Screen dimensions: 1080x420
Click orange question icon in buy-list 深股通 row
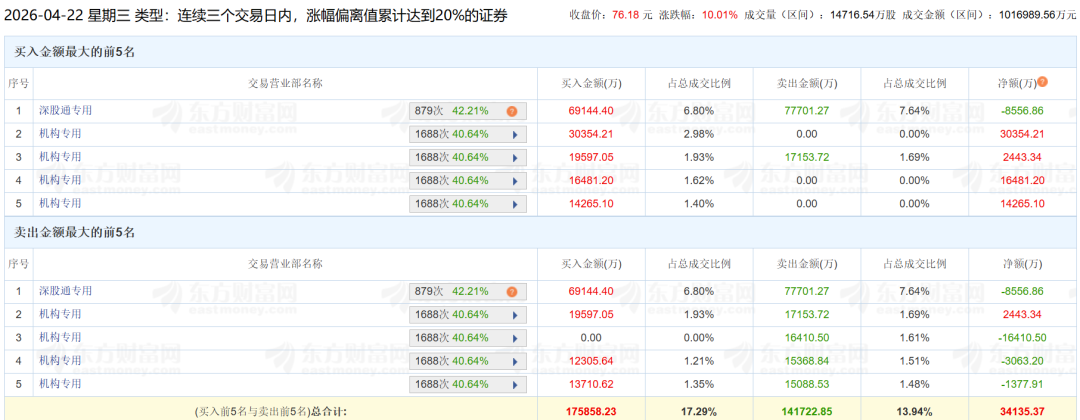tap(511, 111)
